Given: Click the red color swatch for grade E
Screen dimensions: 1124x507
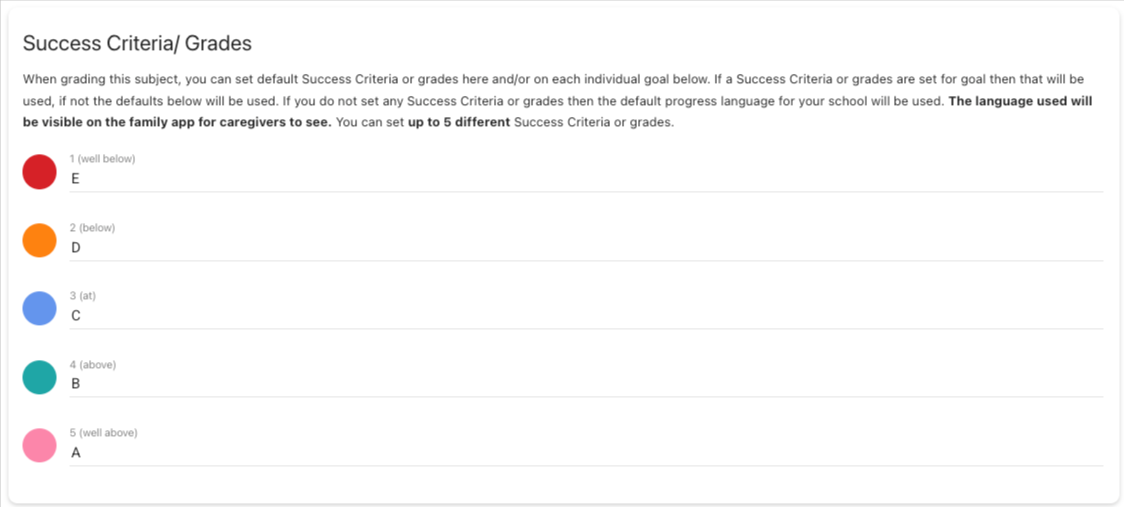Looking at the screenshot, I should tap(39, 172).
